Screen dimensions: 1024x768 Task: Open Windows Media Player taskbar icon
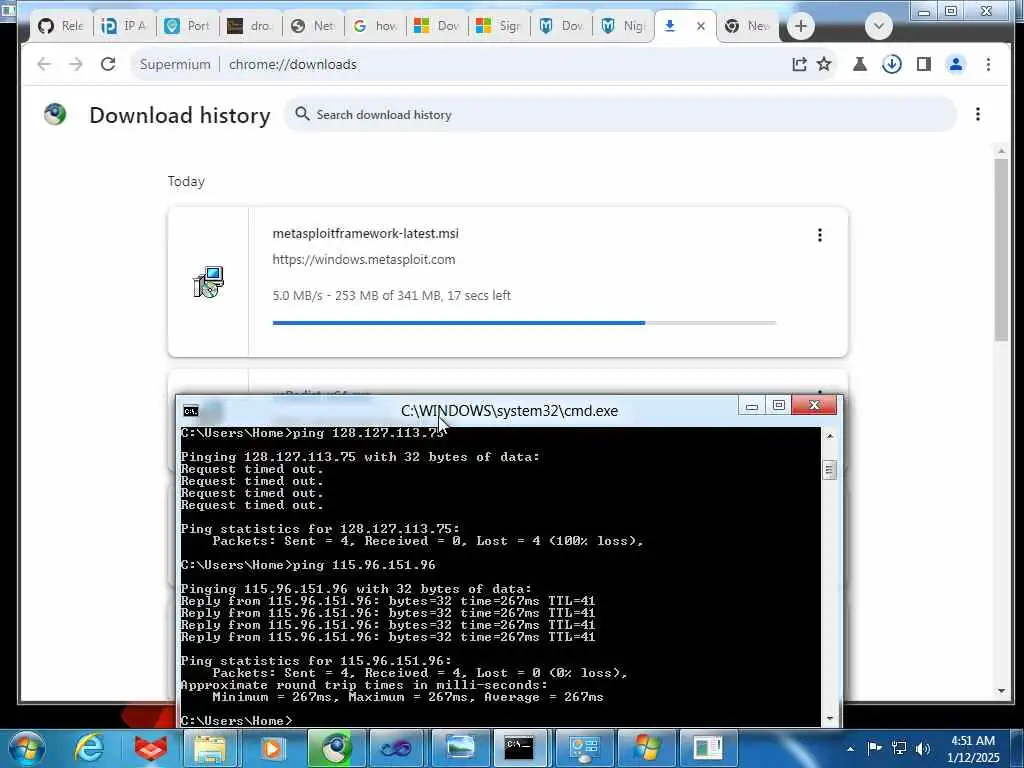coord(272,748)
